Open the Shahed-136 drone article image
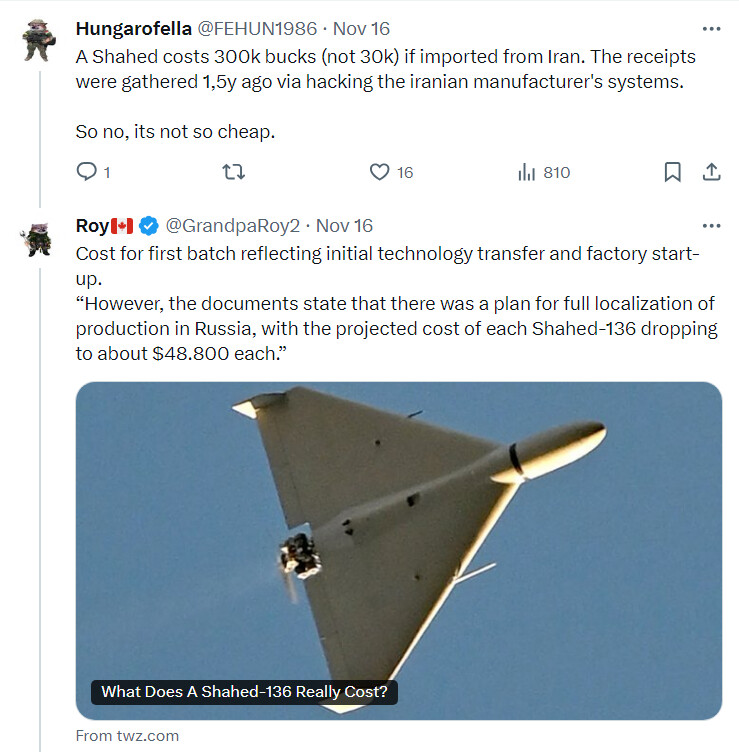The image size is (739, 752). pyautogui.click(x=399, y=551)
